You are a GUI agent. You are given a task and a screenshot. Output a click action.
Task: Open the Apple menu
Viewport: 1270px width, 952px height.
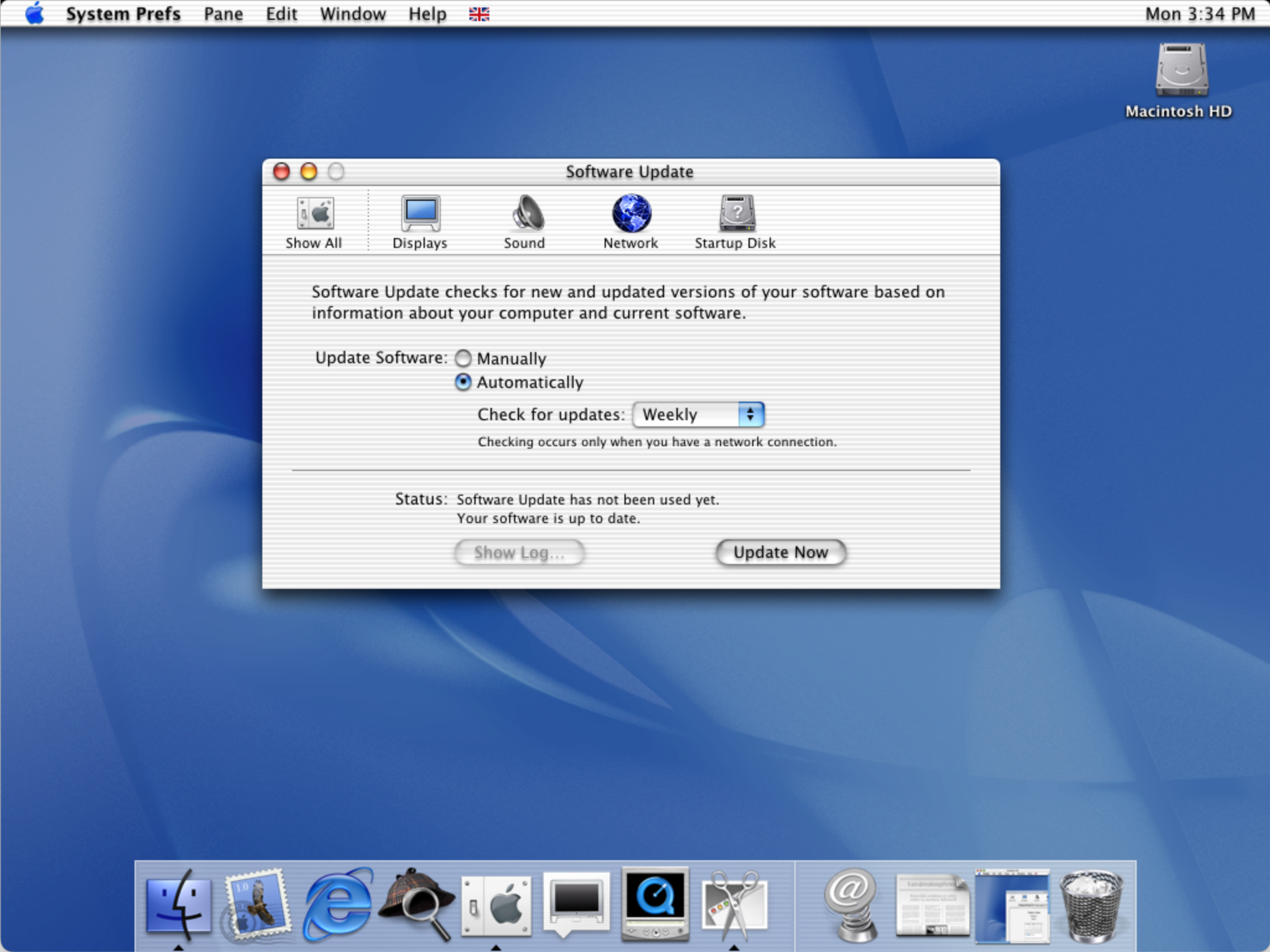tap(35, 14)
